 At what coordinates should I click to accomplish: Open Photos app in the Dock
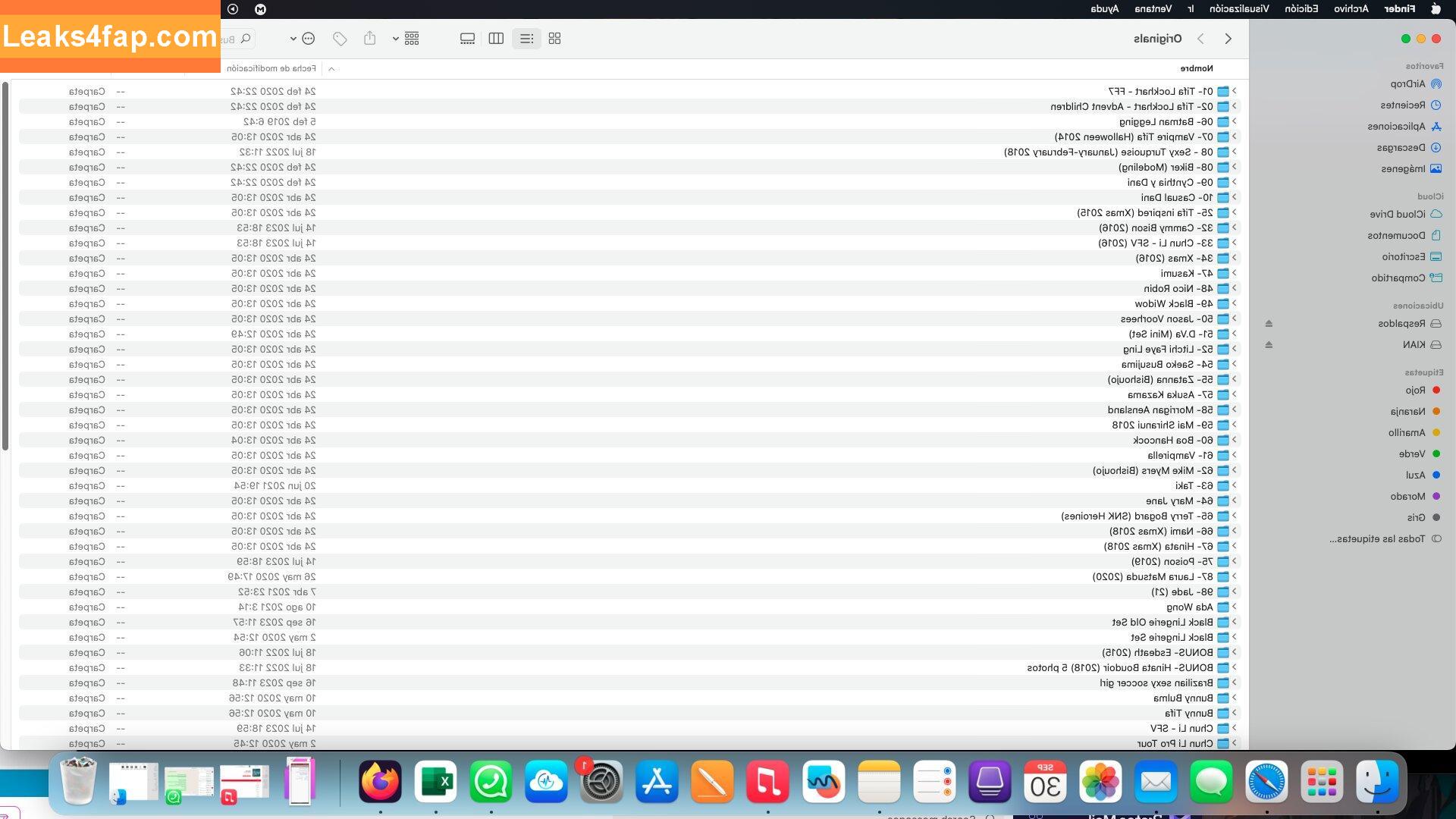(1100, 782)
